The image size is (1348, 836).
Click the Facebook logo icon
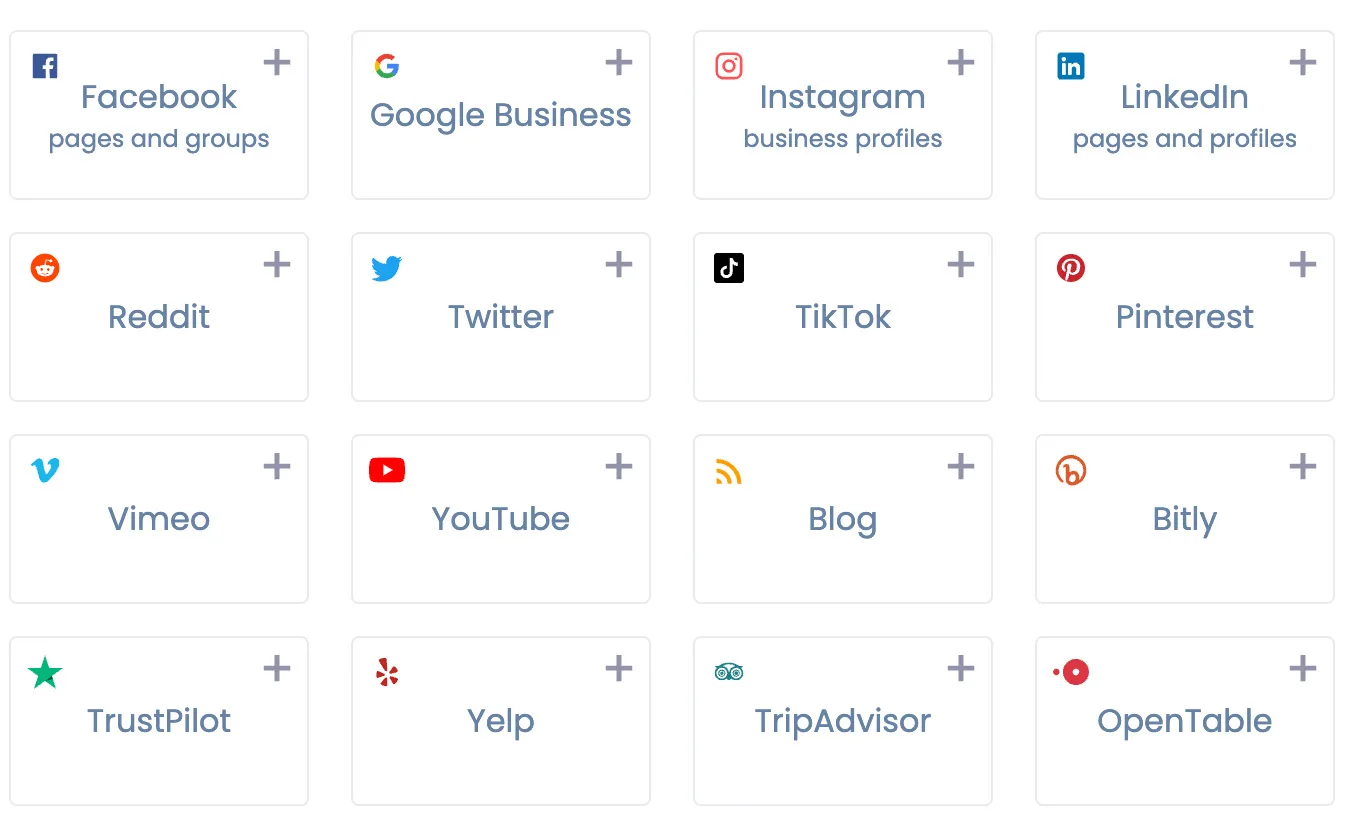tap(45, 65)
